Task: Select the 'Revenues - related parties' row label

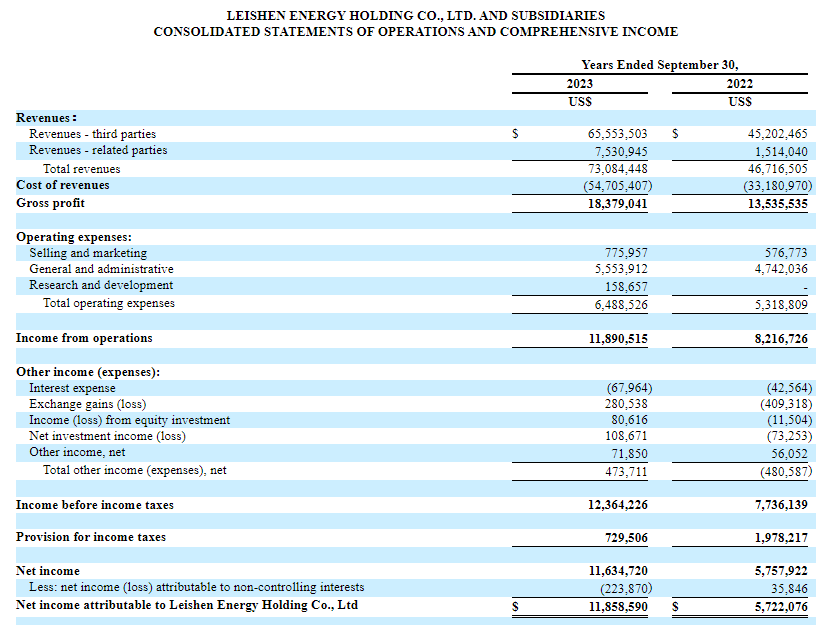Action: 98,150
